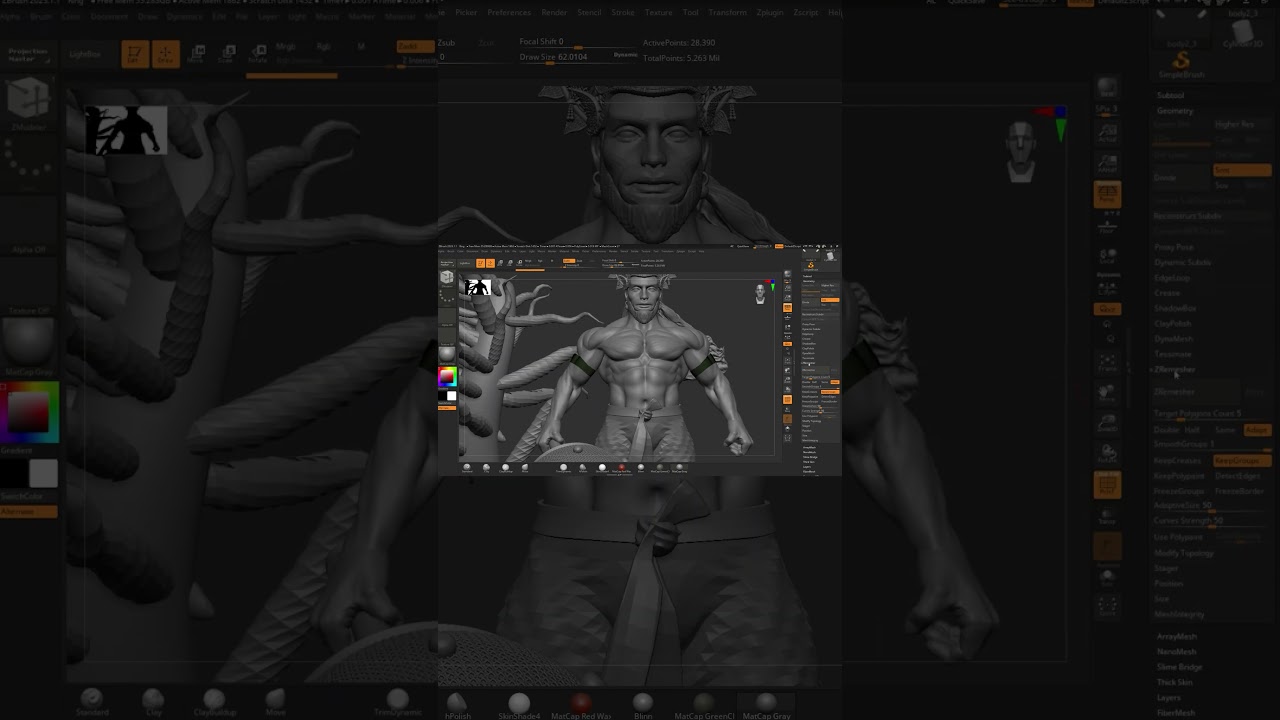Viewport: 1280px width, 720px height.
Task: Click the main color picker square
Action: click(29, 411)
